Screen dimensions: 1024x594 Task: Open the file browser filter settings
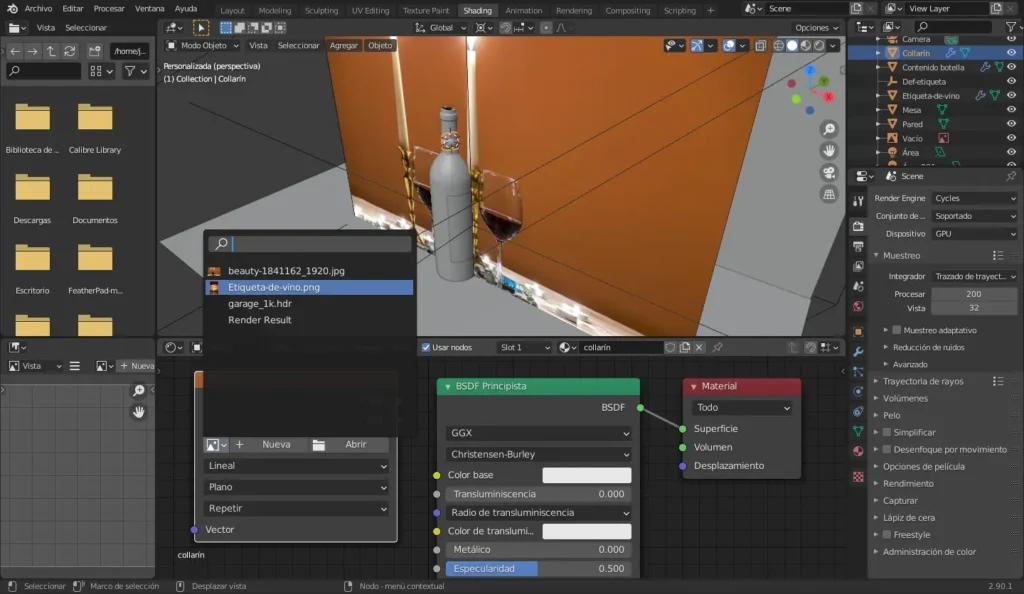pyautogui.click(x=136, y=71)
